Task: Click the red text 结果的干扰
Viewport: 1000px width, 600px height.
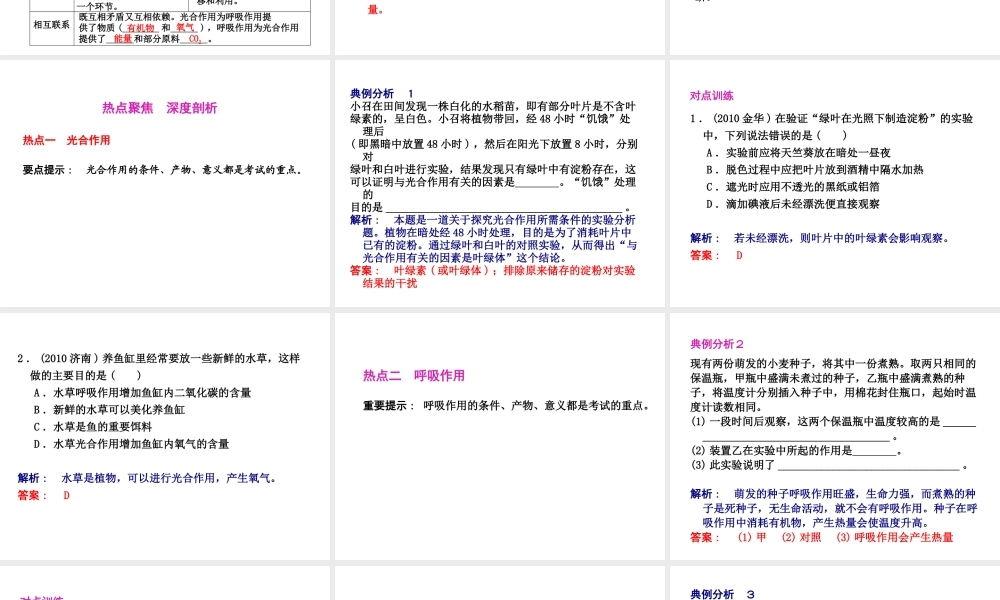Action: coord(390,283)
